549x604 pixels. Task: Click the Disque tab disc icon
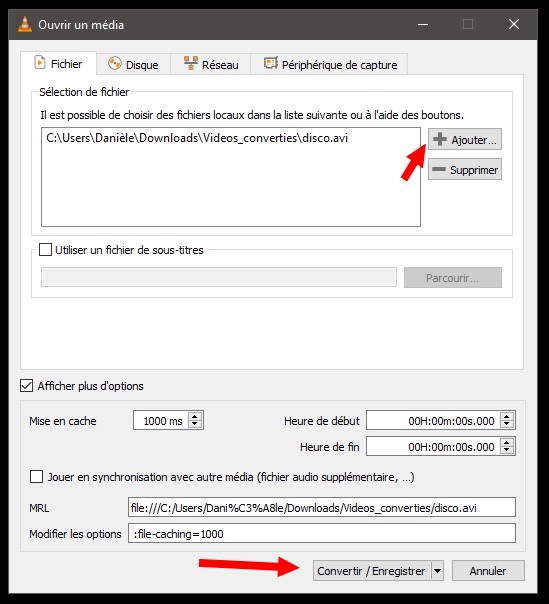click(x=115, y=64)
